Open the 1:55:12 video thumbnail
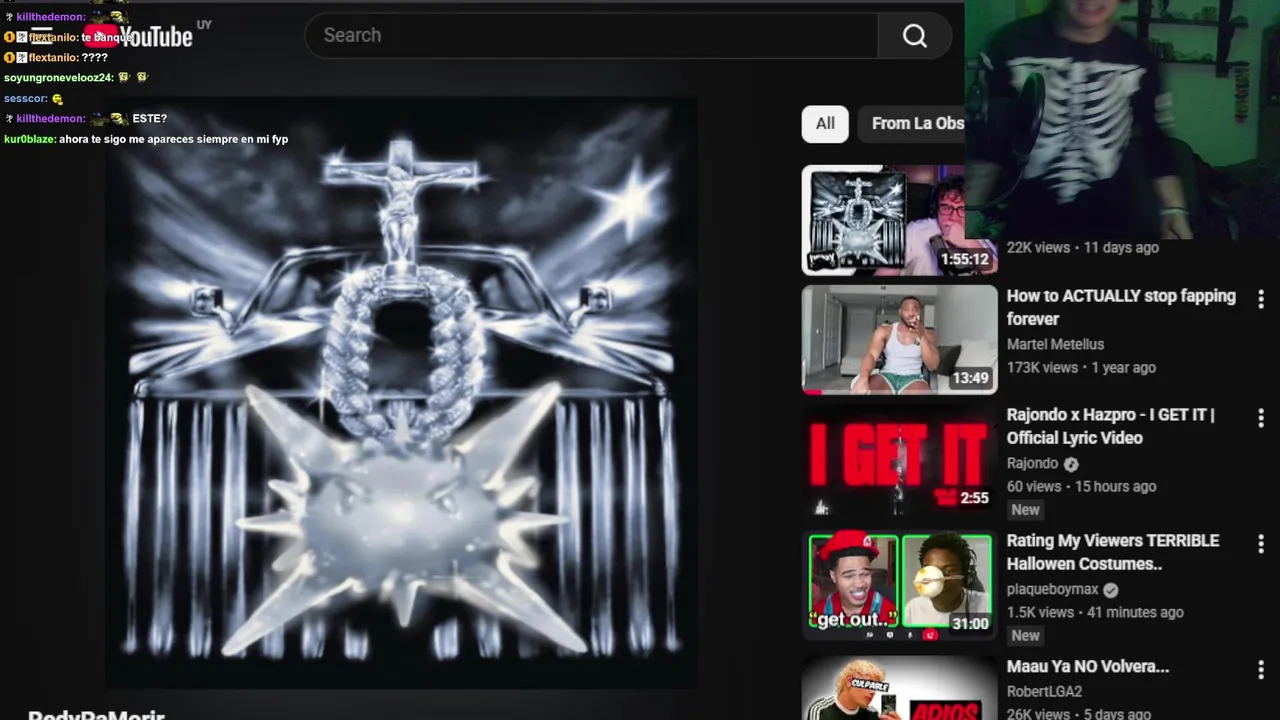Screen dimensions: 1280x720 (x=899, y=220)
